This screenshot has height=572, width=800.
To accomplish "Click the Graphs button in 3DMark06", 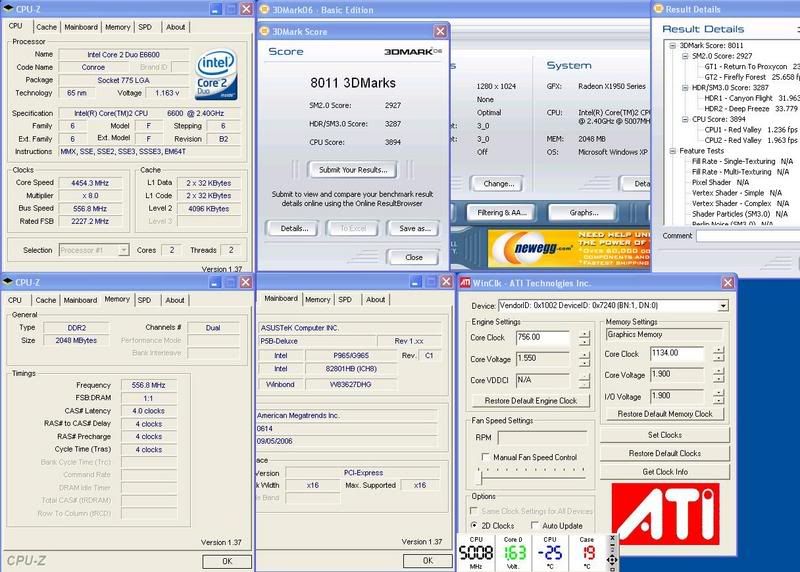I will pyautogui.click(x=584, y=212).
